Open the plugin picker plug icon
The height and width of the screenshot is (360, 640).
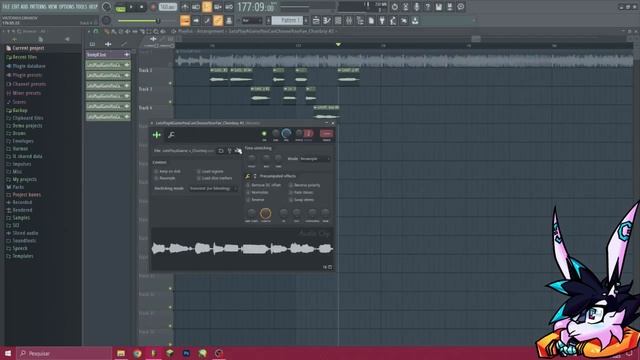pyautogui.click(x=382, y=20)
